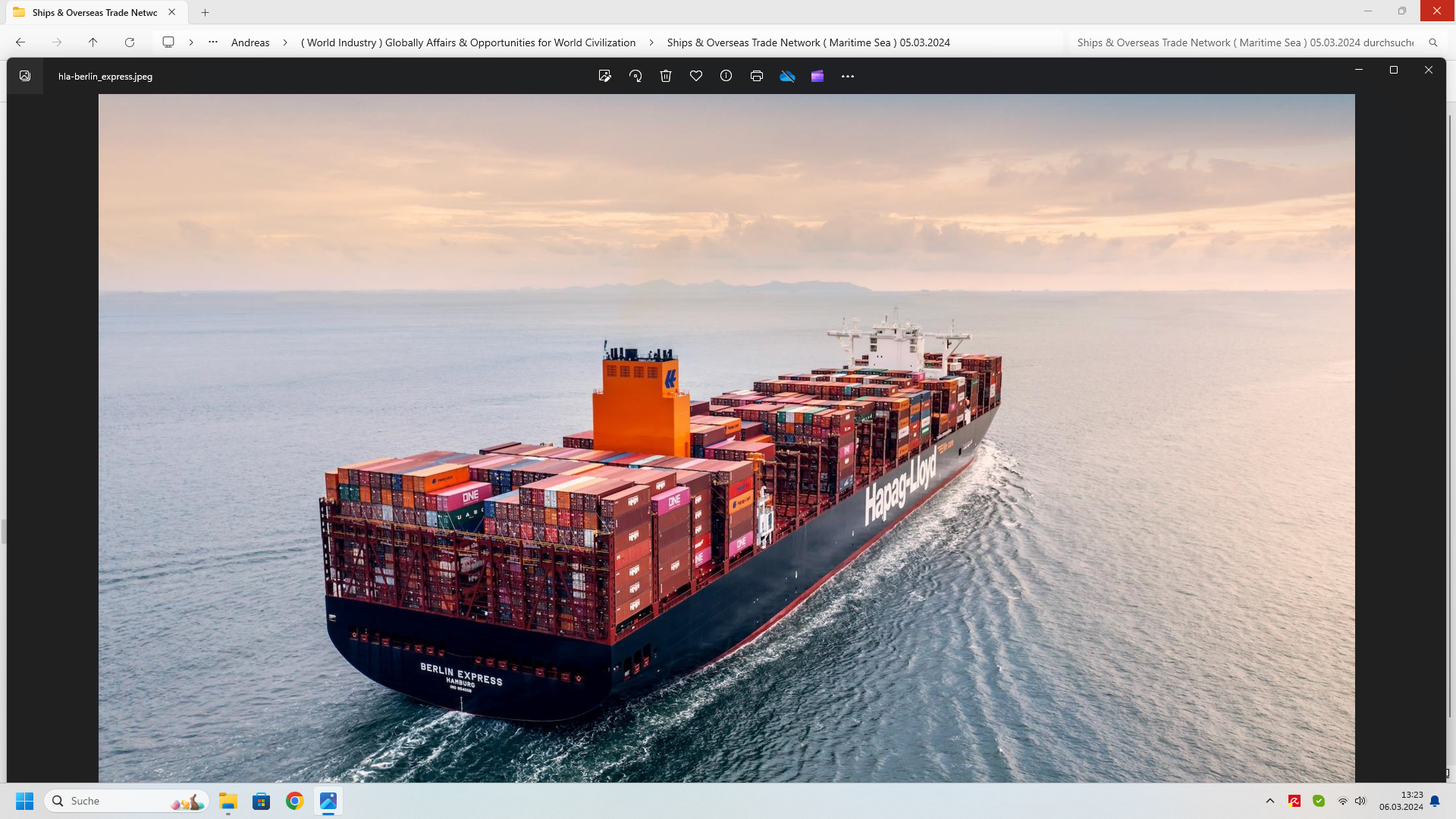Open clock and calendar showing 13:23
Viewport: 1456px width, 819px height.
coord(1401,801)
